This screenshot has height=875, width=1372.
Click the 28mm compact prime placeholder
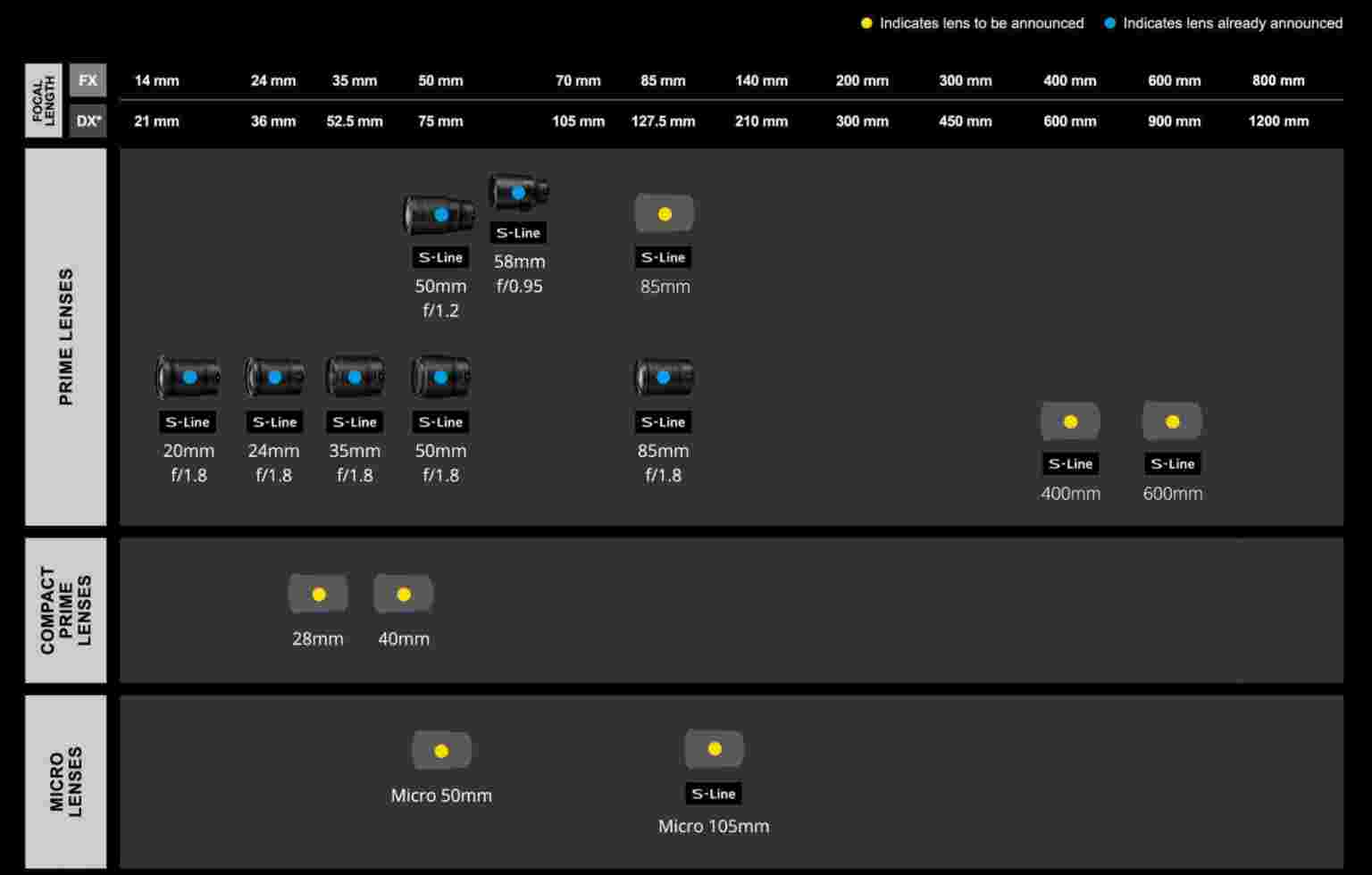point(318,594)
